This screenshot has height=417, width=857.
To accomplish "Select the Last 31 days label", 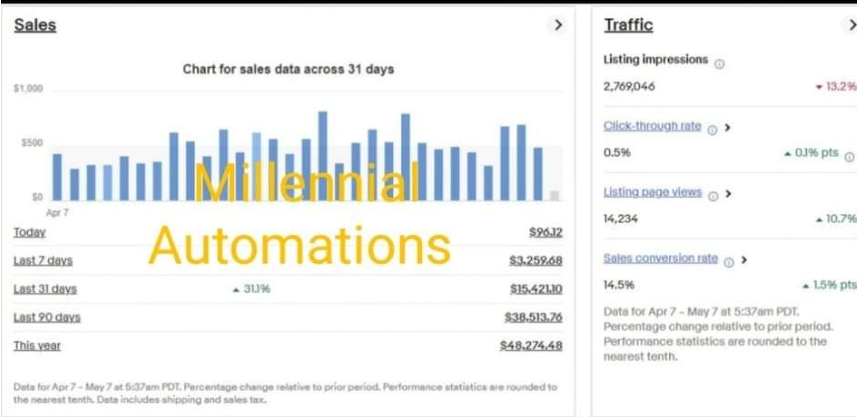I will pyautogui.click(x=45, y=289).
